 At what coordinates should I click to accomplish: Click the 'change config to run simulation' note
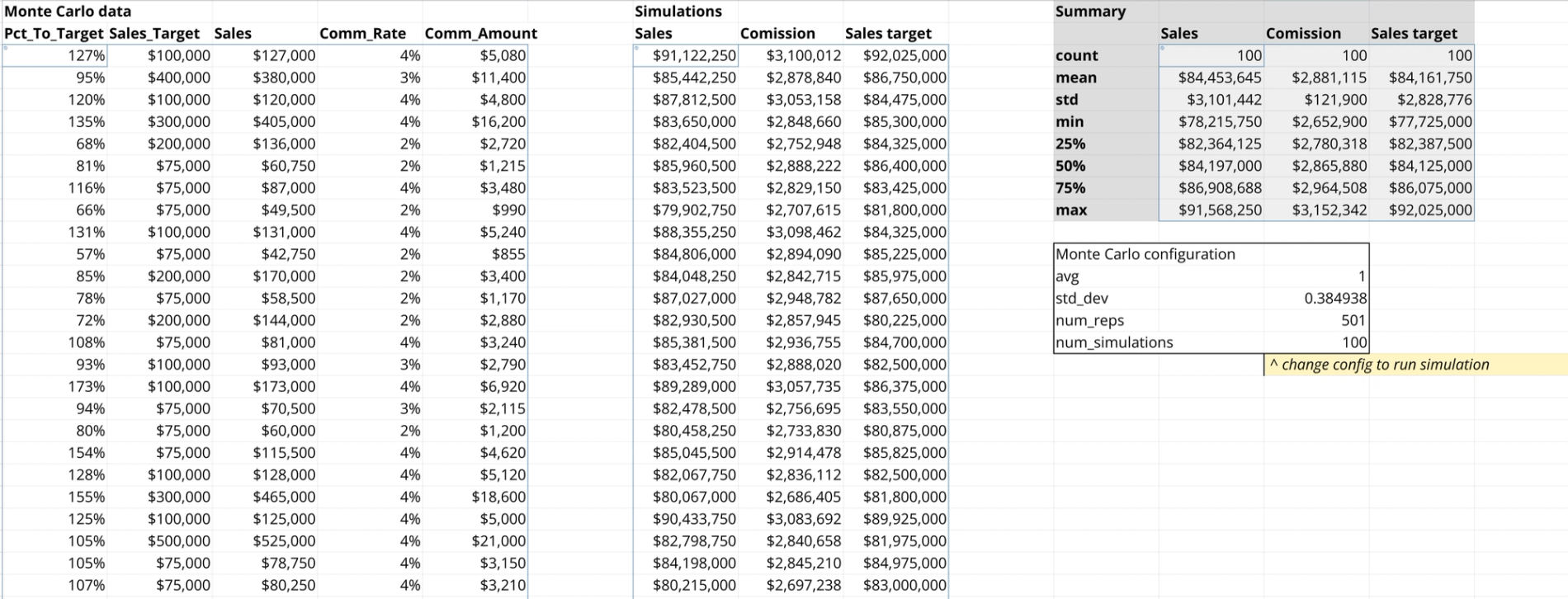click(1415, 365)
